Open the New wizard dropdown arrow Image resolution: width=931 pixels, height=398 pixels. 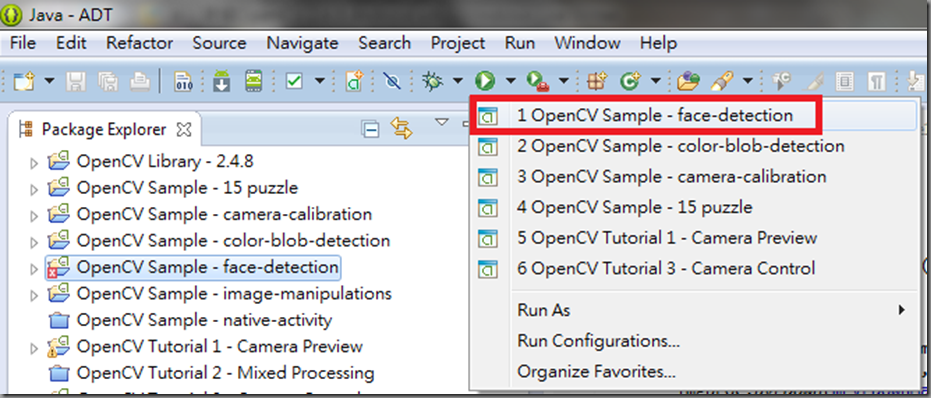point(49,81)
